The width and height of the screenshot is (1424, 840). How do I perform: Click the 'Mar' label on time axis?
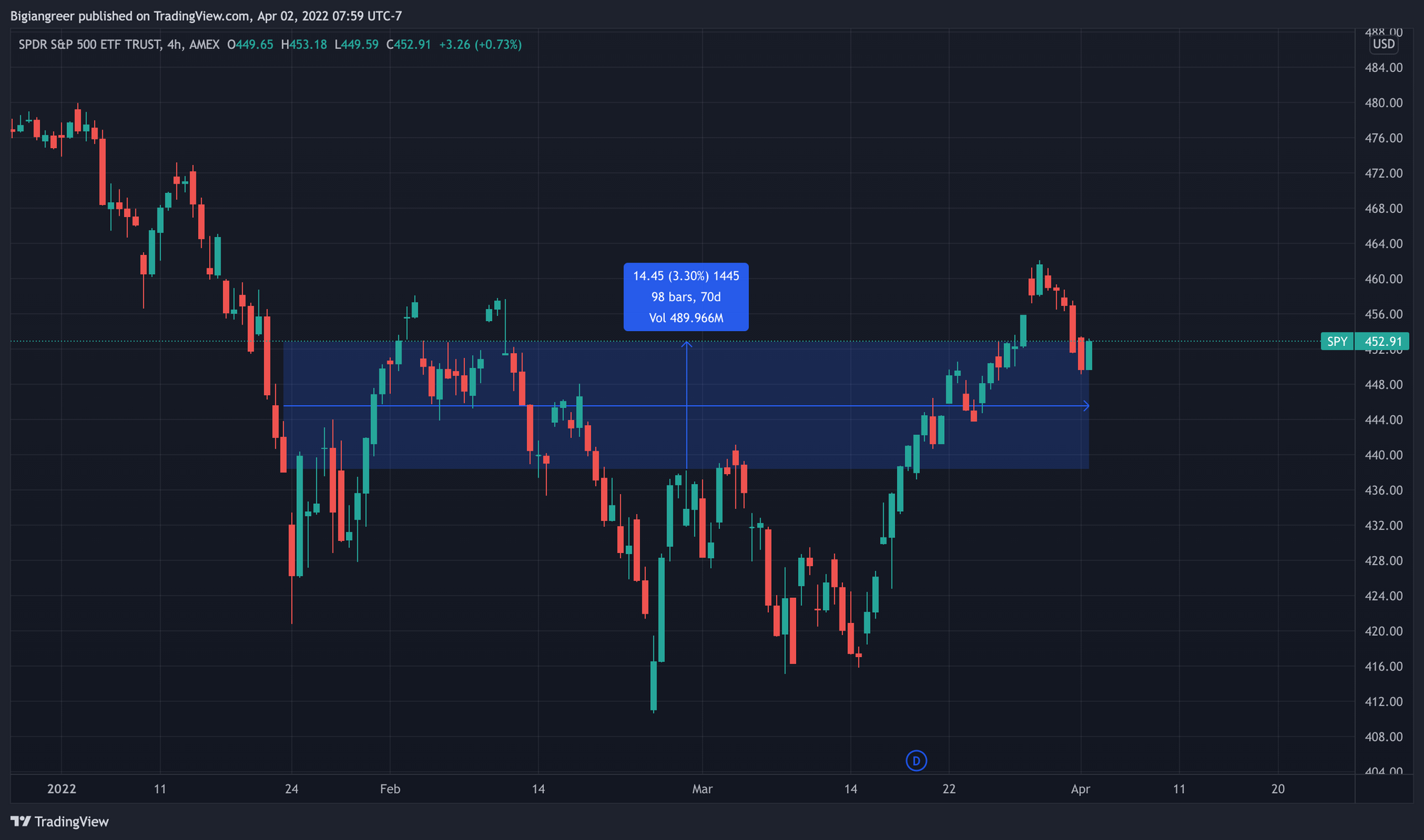702,789
